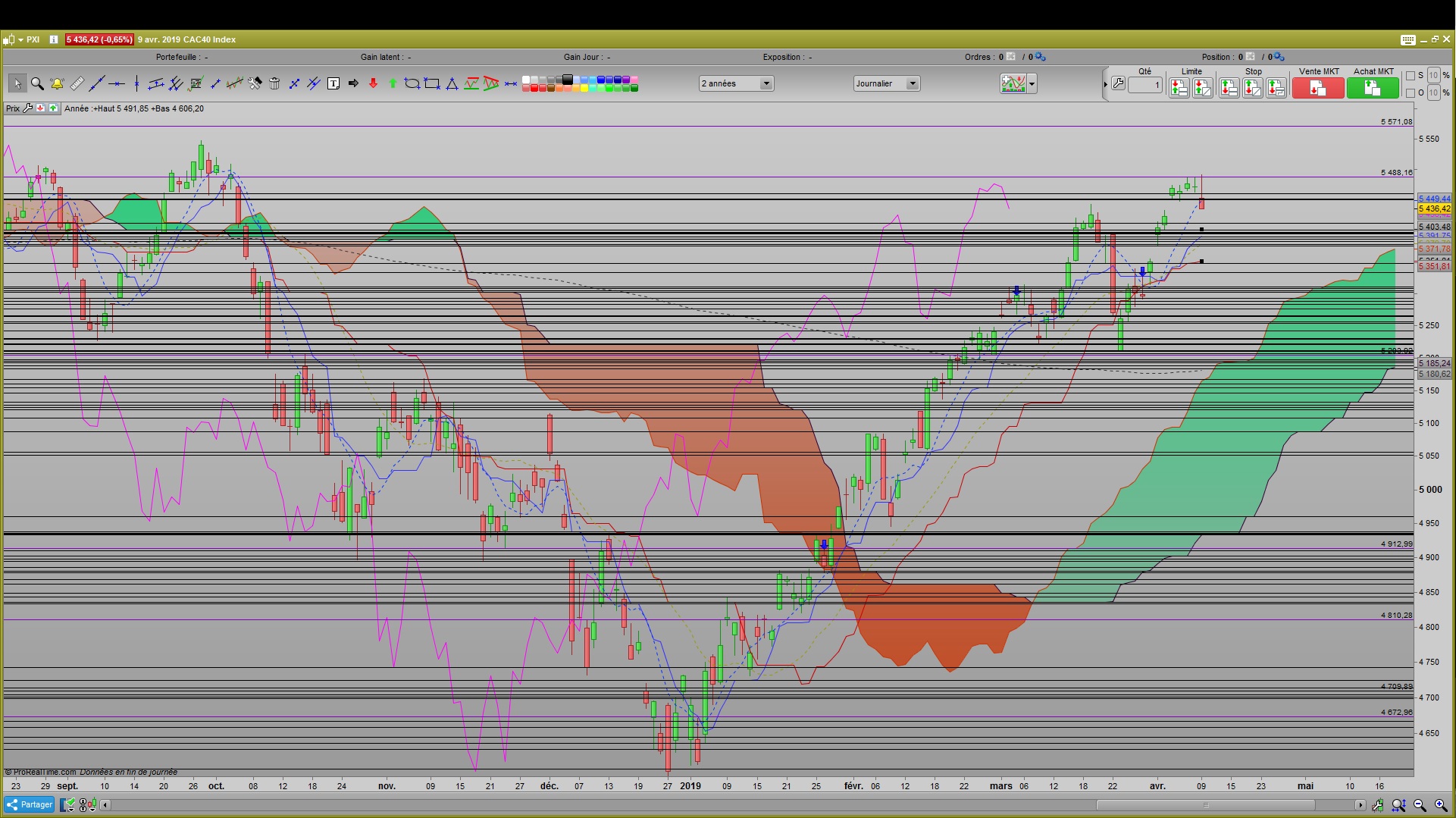Viewport: 1456px width, 818px height.
Task: Pick the white color swatch
Action: point(525,79)
